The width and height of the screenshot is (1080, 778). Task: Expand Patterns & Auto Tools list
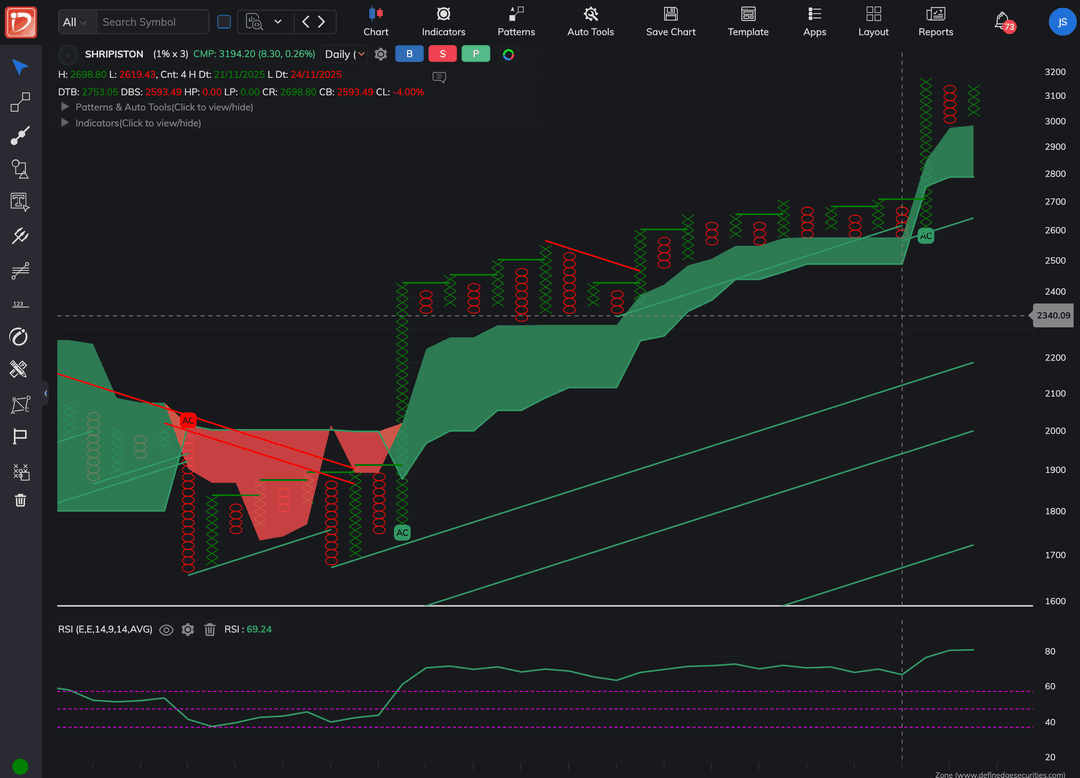(x=66, y=107)
